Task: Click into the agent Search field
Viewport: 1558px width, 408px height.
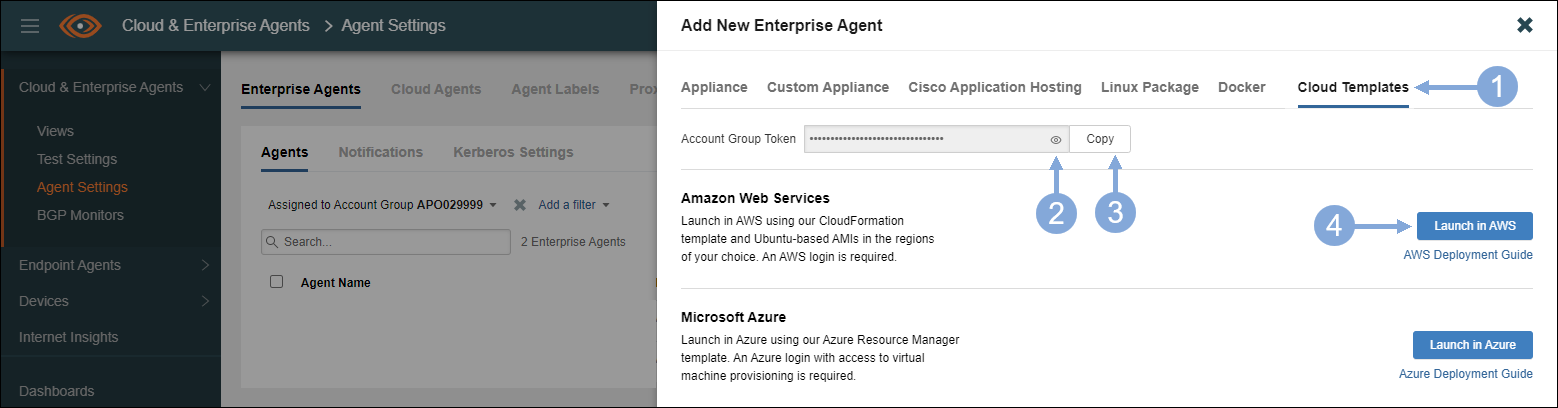Action: pyautogui.click(x=385, y=242)
